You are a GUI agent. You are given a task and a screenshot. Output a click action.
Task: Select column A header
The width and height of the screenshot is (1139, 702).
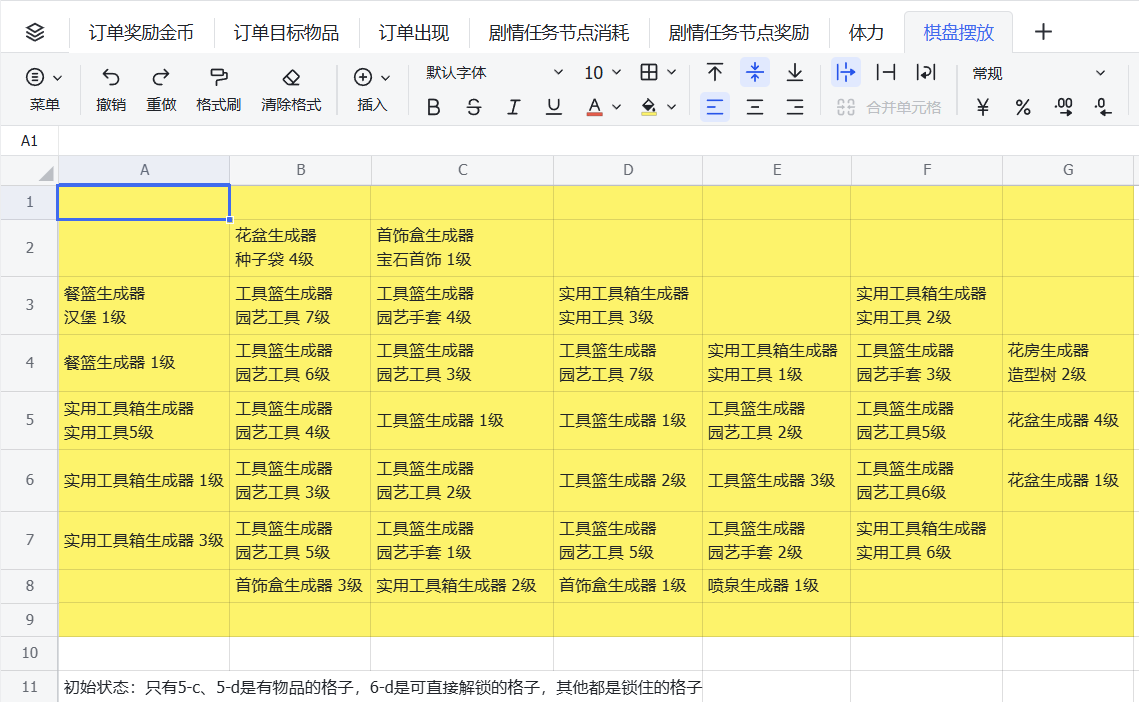coord(144,170)
